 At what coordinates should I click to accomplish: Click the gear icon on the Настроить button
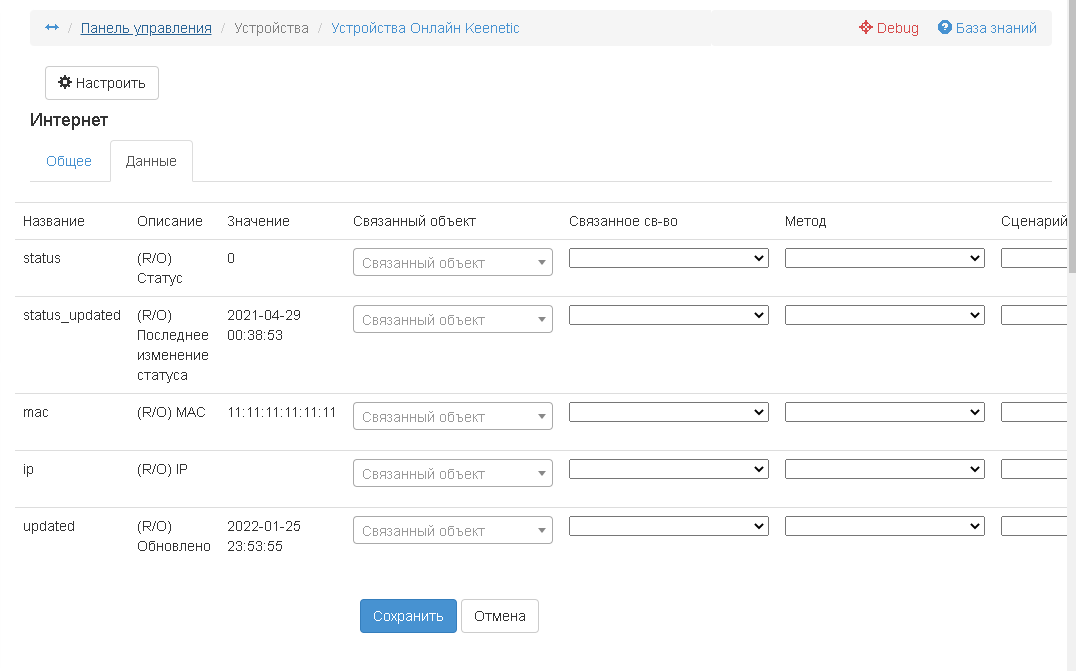(x=65, y=83)
